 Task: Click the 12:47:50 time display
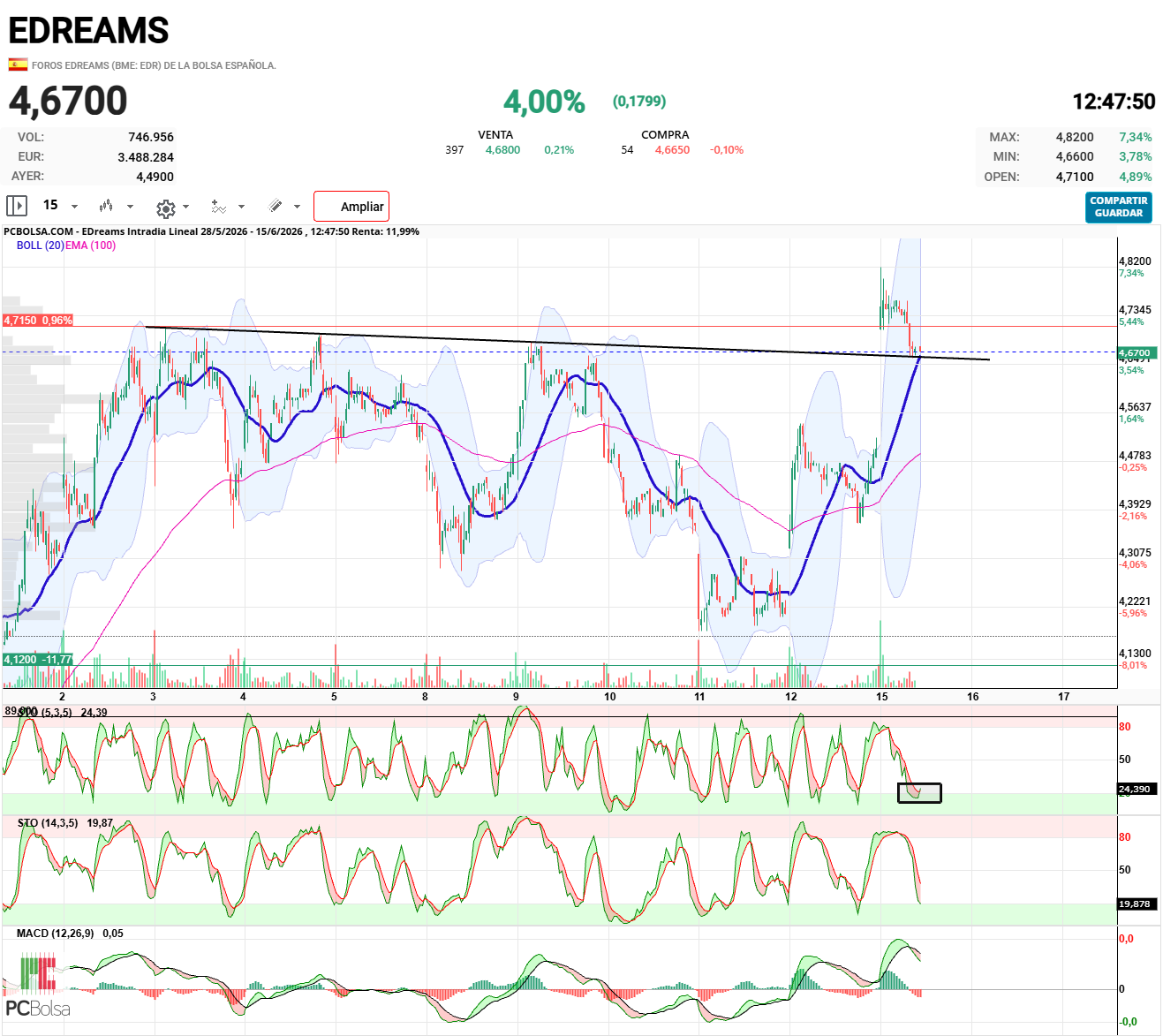click(1114, 102)
